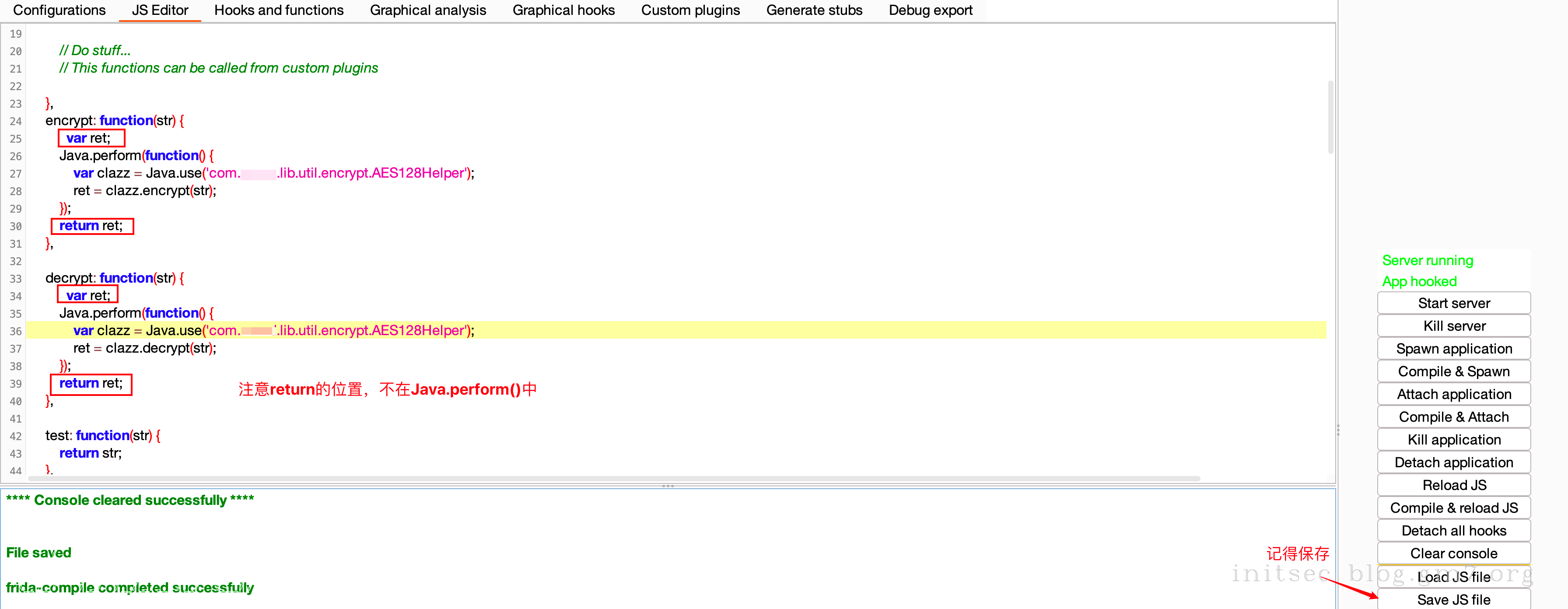Select the Graphical hooks tab
The height and width of the screenshot is (609, 1568).
tap(563, 10)
